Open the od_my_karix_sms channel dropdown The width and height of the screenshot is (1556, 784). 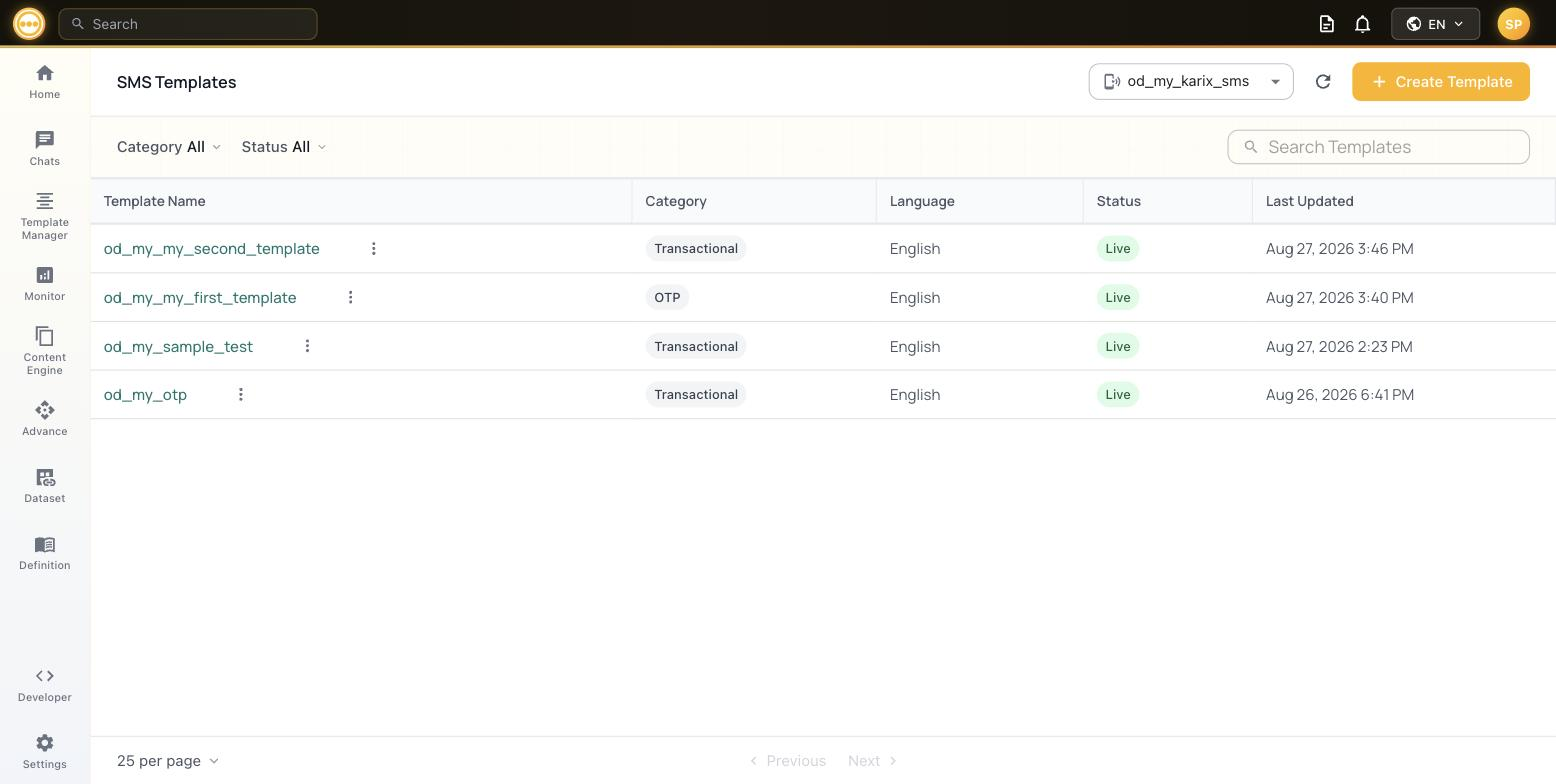(1191, 82)
